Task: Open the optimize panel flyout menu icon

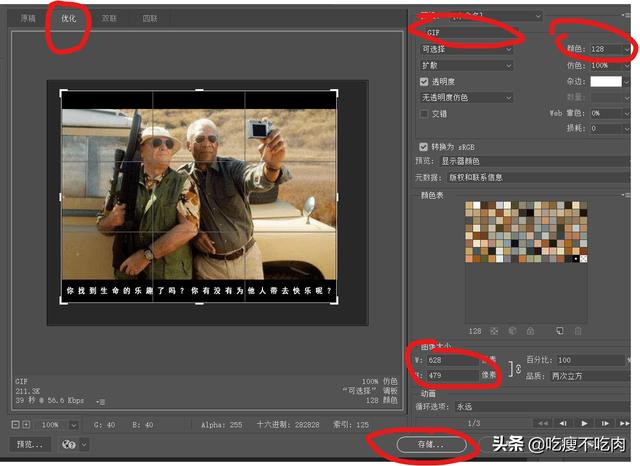Action: tap(626, 15)
